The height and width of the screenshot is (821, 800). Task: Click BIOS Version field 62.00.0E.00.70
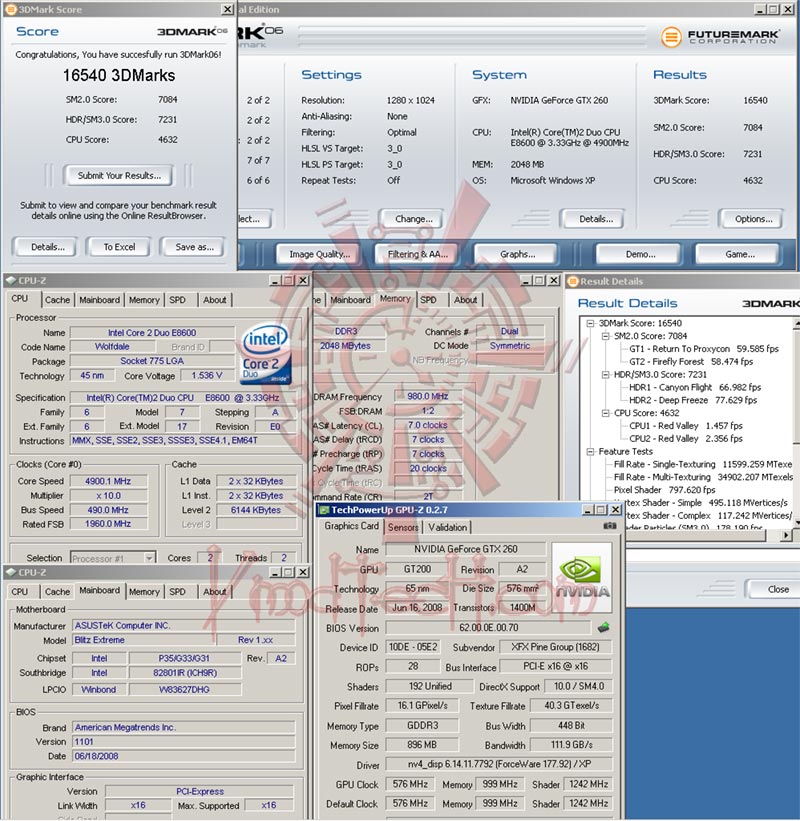488,627
